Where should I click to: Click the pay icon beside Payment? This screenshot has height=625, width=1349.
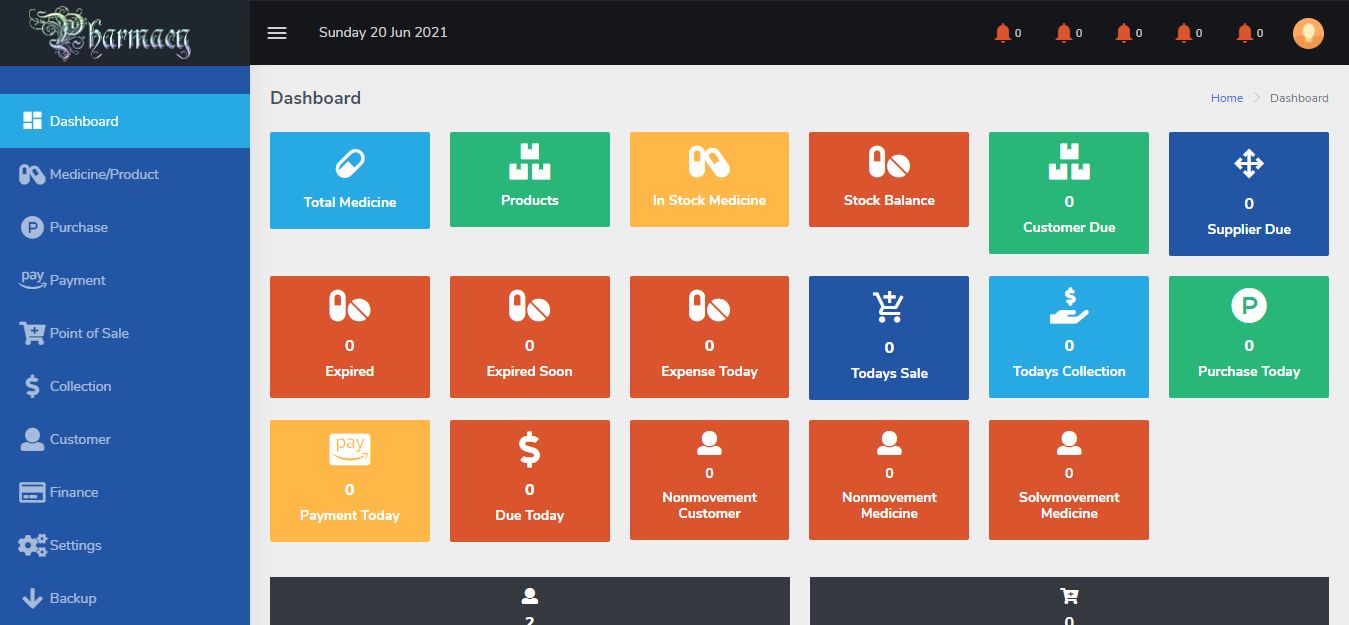pyautogui.click(x=32, y=279)
